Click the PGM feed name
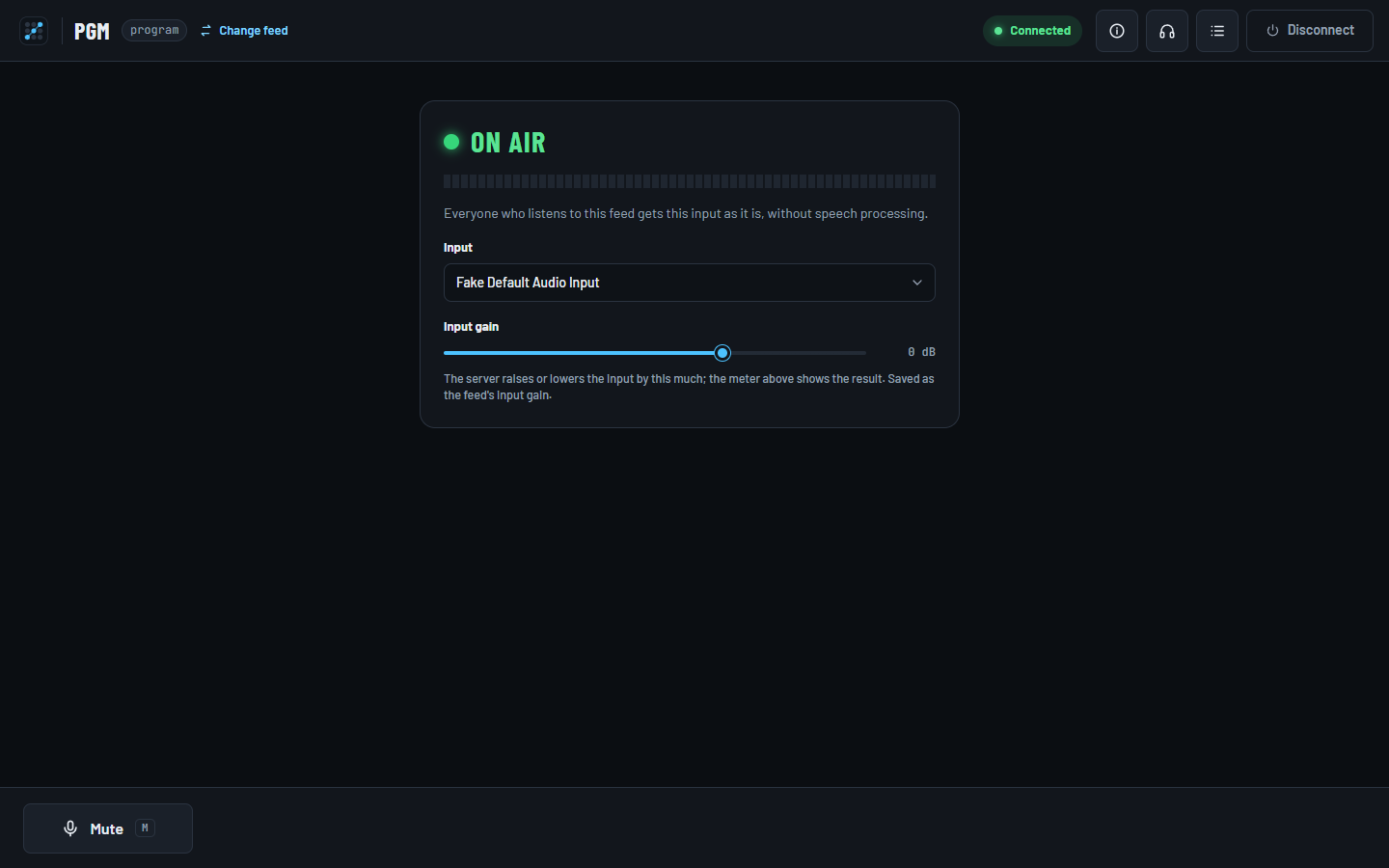Image resolution: width=1389 pixels, height=868 pixels. [92, 31]
